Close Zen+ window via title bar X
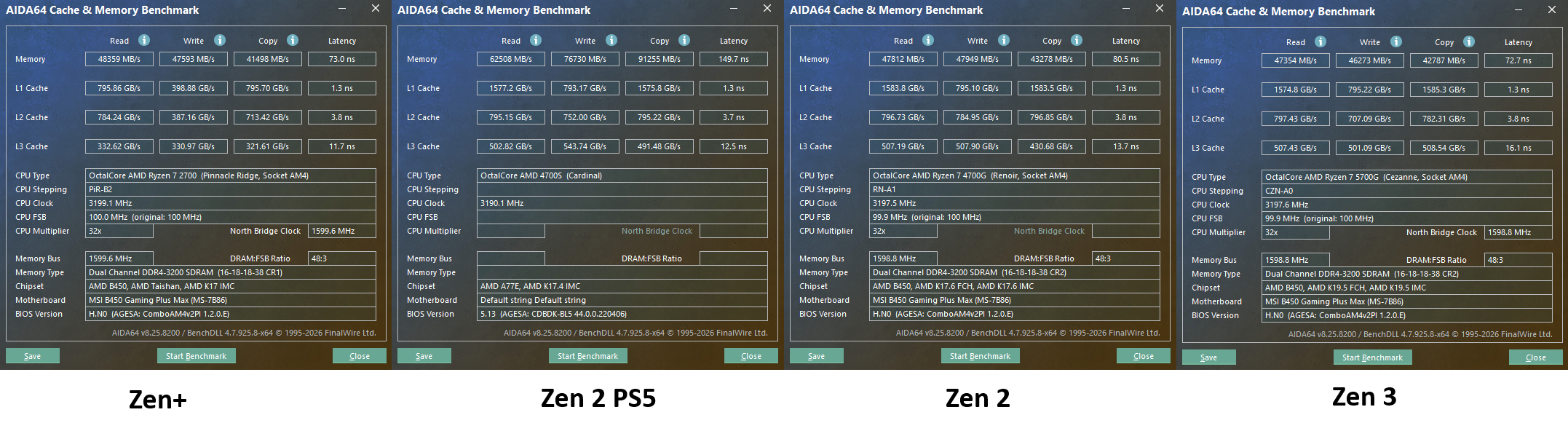The image size is (1568, 423). pos(376,9)
